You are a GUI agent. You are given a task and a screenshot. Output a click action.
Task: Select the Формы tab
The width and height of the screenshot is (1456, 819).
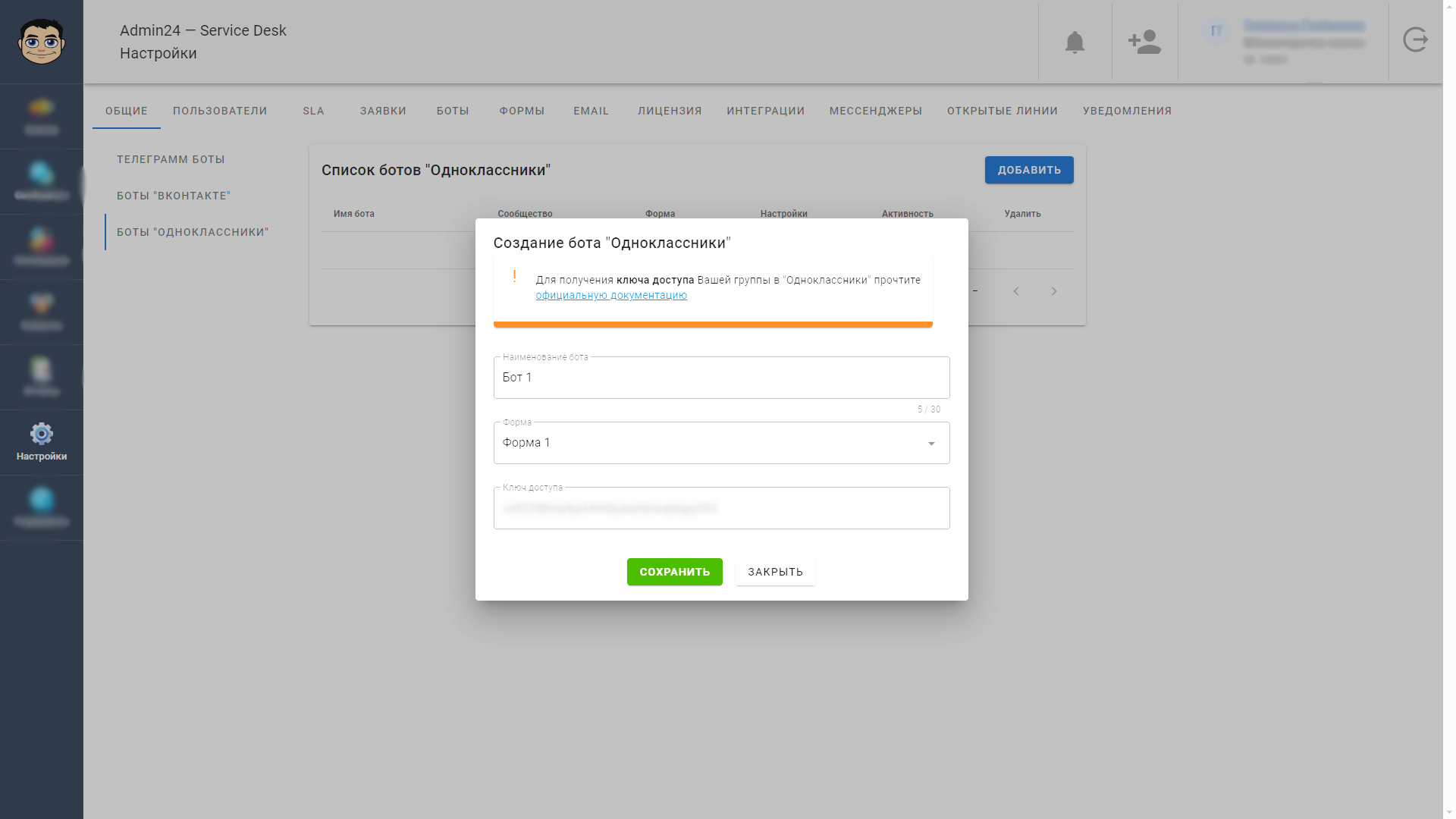click(x=522, y=111)
